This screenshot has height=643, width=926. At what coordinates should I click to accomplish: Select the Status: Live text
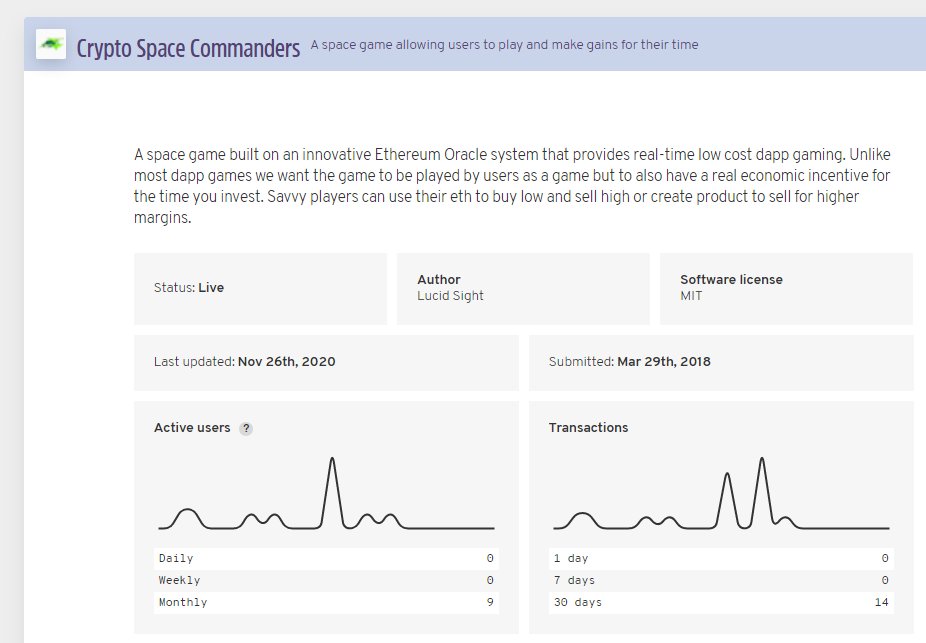(x=188, y=288)
